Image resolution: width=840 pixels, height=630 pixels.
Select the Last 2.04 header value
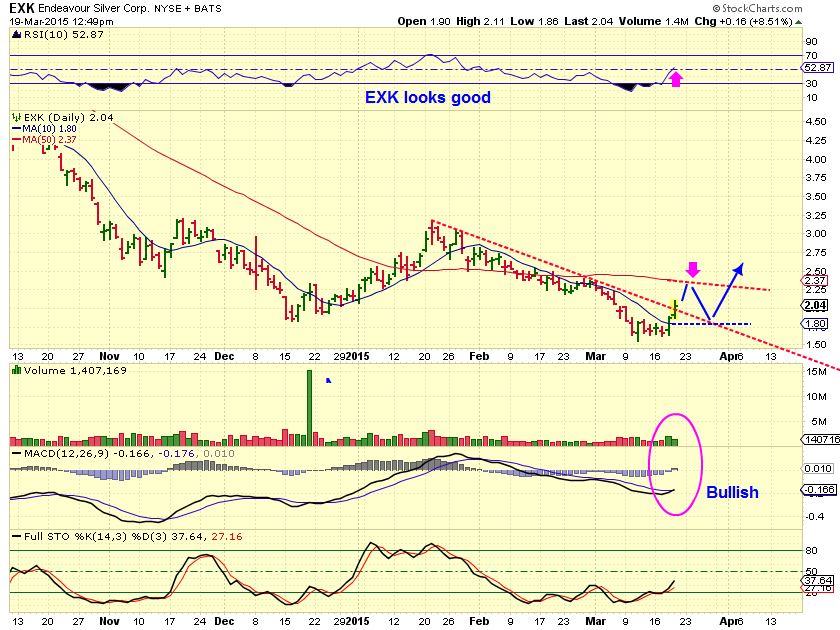[589, 21]
